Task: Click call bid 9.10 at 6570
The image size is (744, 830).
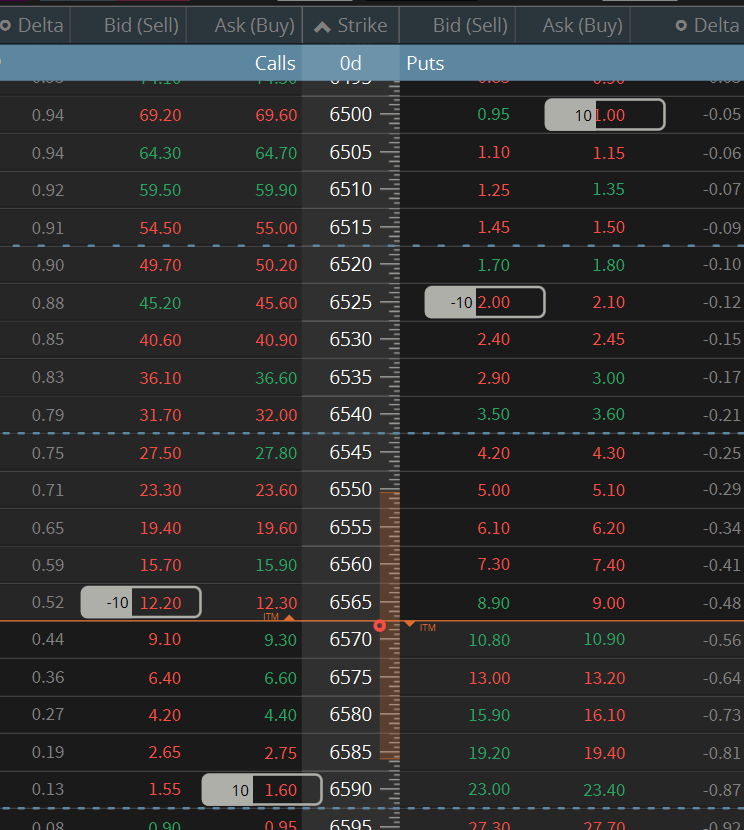Action: pos(164,639)
